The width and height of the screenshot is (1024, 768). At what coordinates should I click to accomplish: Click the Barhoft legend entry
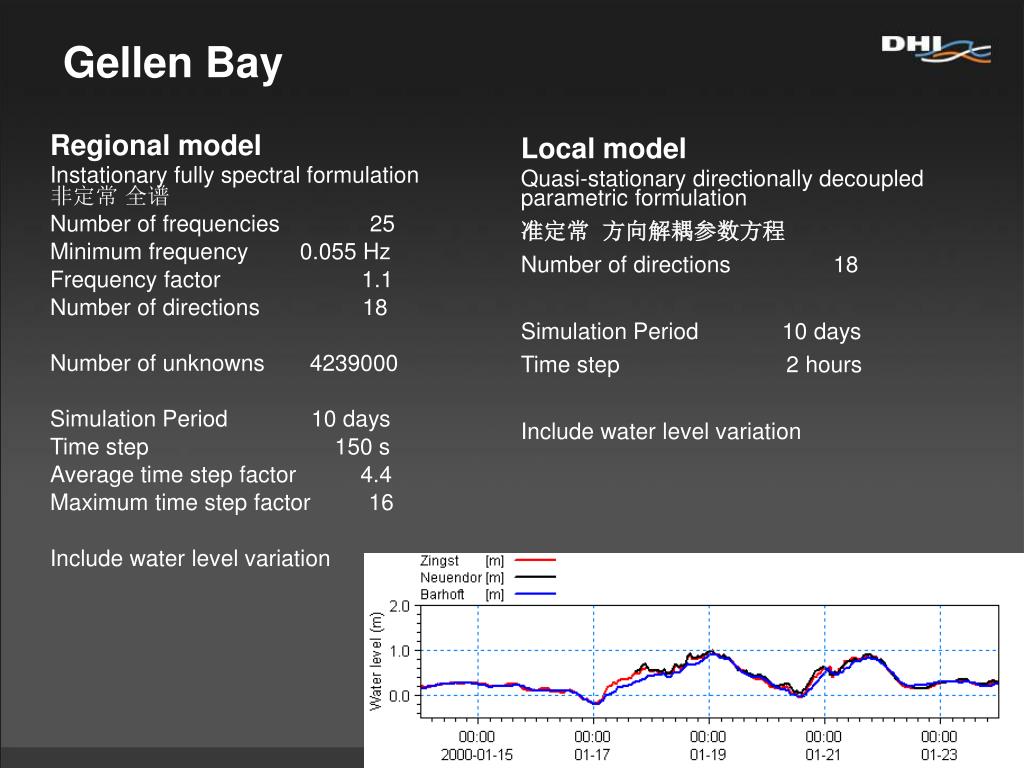point(488,594)
